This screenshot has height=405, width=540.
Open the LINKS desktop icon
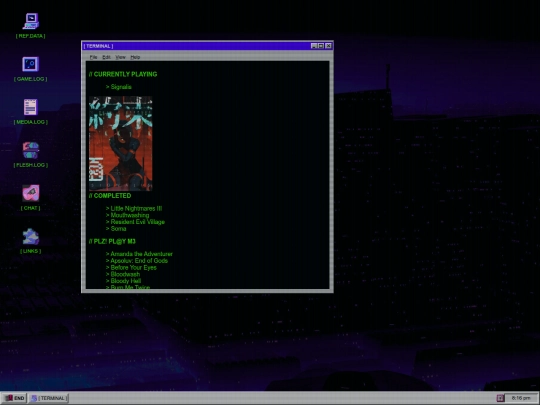click(31, 241)
